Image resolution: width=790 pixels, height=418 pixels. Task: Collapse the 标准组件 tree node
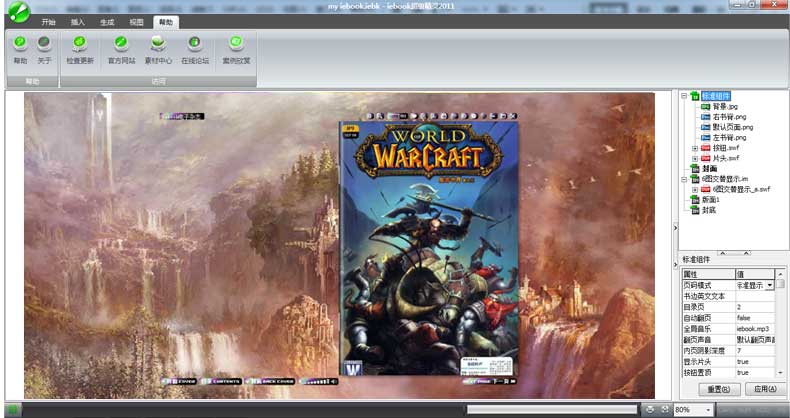click(684, 96)
